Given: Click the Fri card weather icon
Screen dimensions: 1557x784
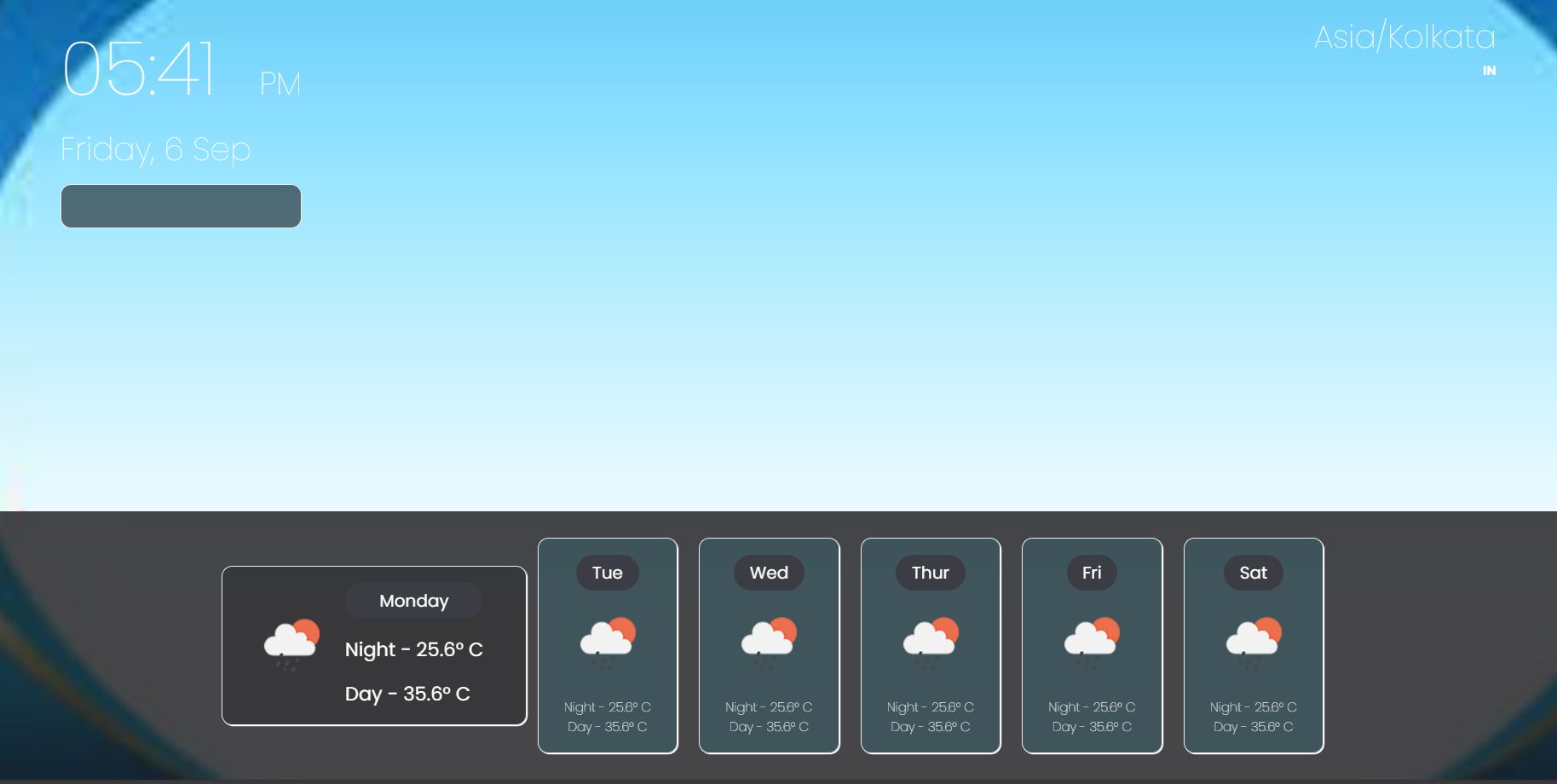Looking at the screenshot, I should point(1092,643).
